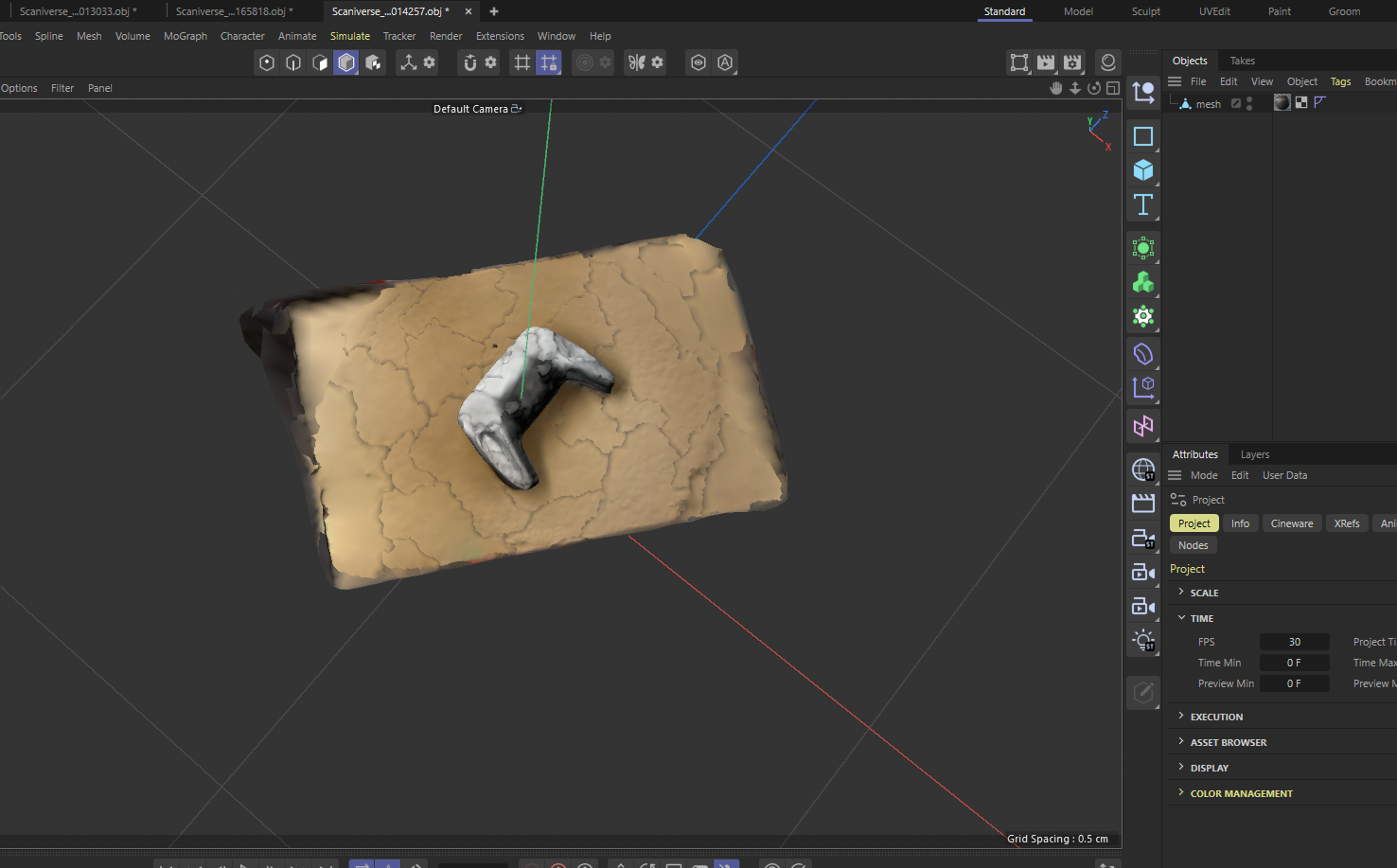1397x868 pixels.
Task: Disable the workplane lock grid toggle
Action: tap(549, 62)
